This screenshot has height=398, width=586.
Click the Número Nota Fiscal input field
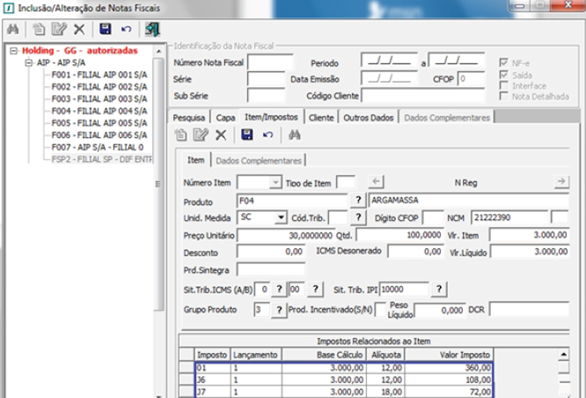click(271, 62)
